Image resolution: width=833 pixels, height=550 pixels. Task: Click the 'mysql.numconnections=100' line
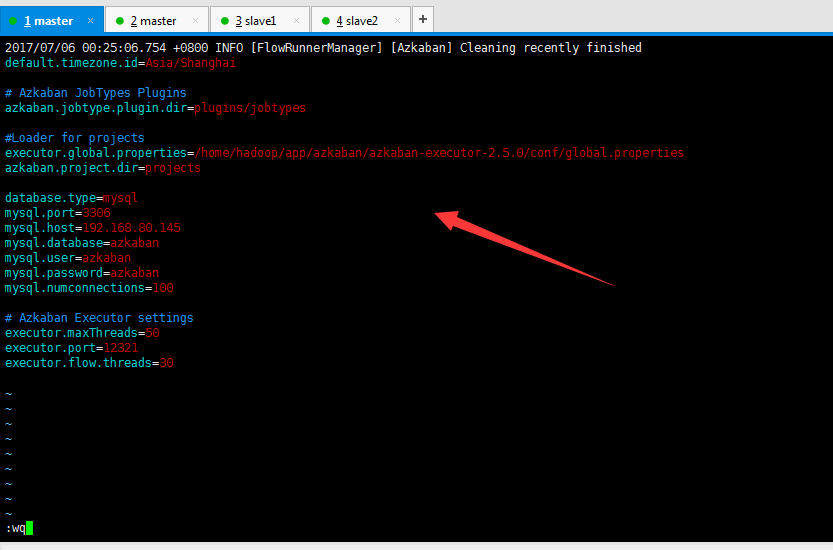click(x=89, y=287)
